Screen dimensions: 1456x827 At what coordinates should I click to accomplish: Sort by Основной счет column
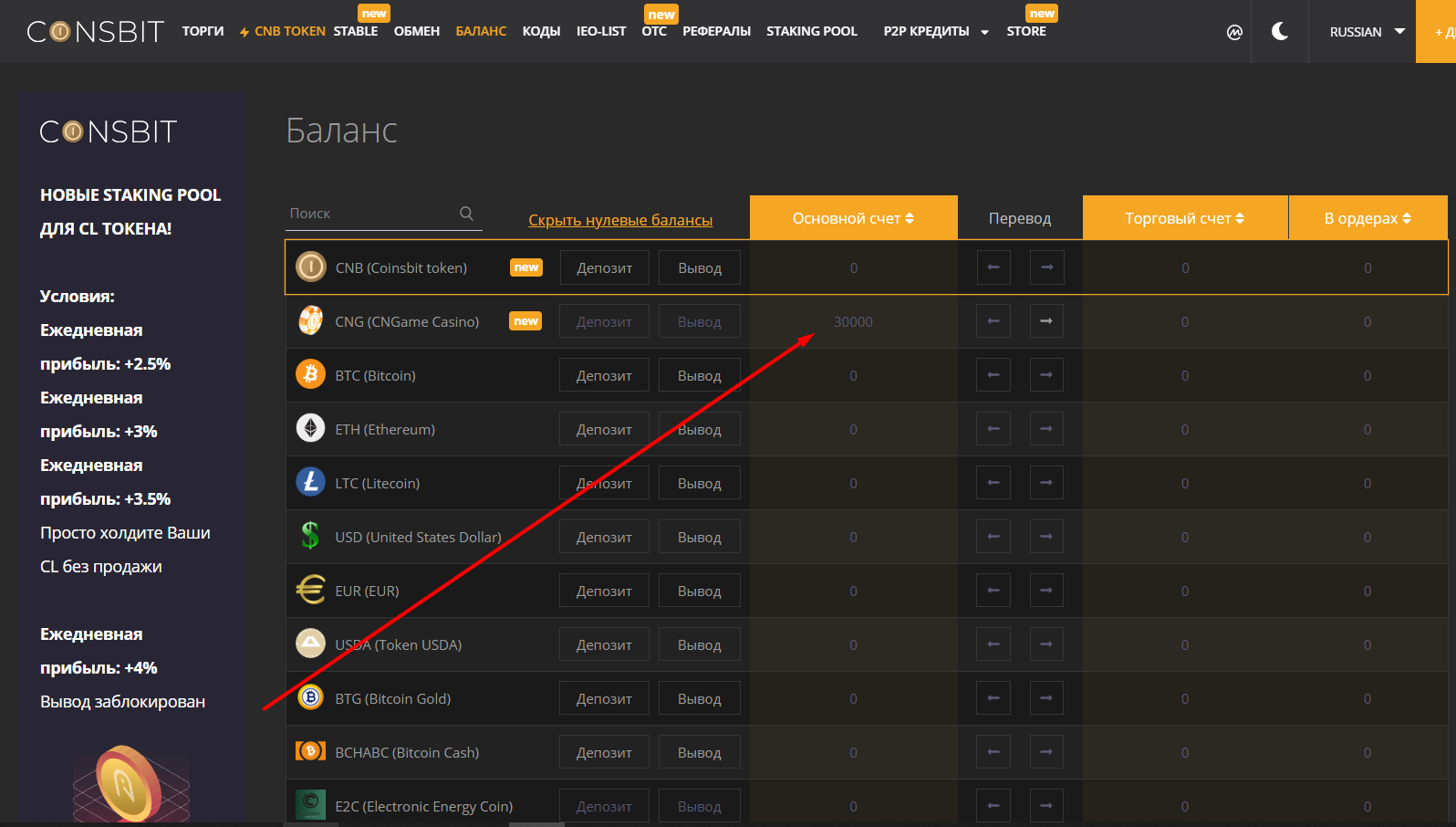point(853,218)
